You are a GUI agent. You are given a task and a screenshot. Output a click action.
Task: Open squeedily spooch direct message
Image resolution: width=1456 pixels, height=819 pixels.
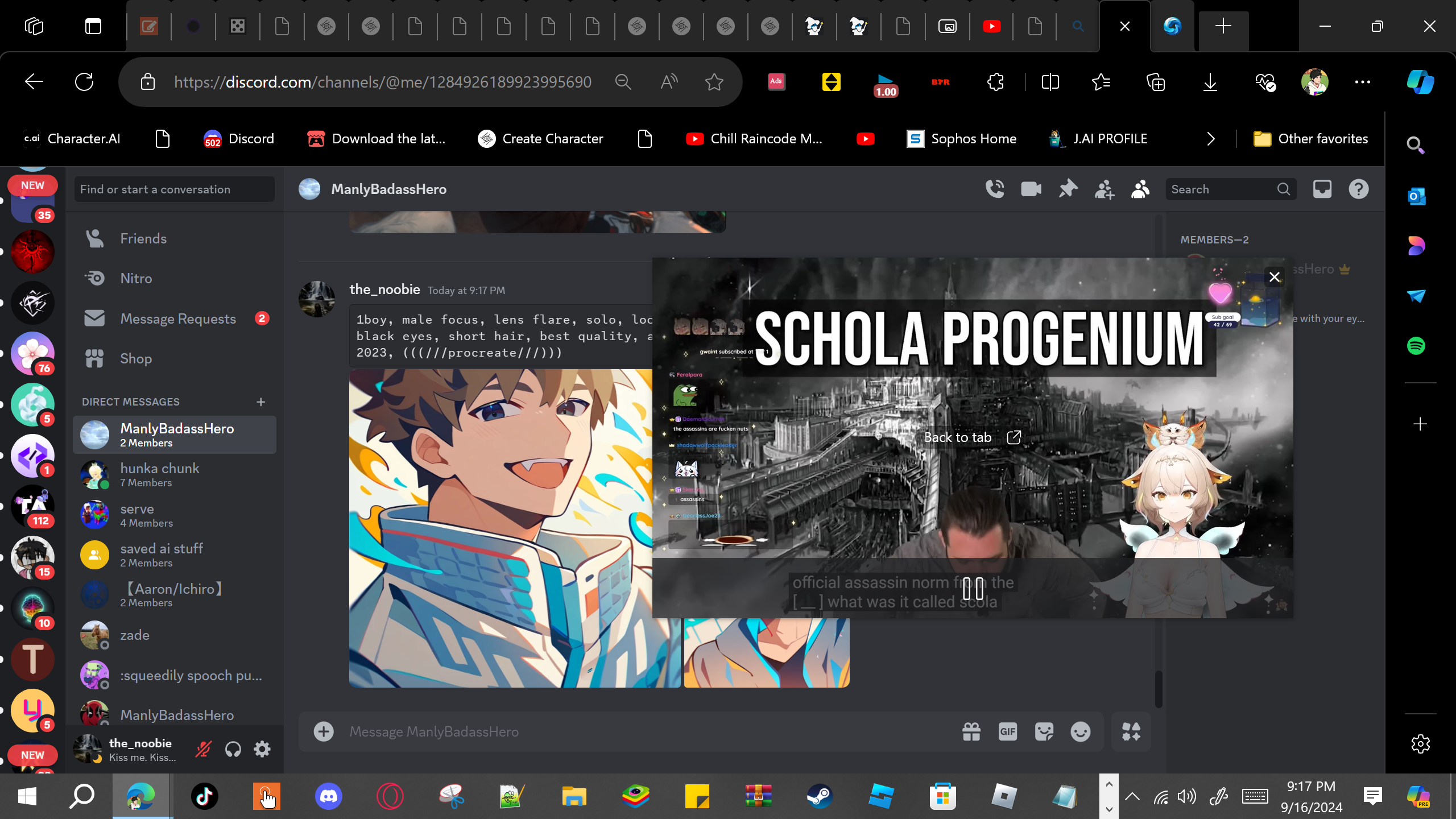pos(175,675)
